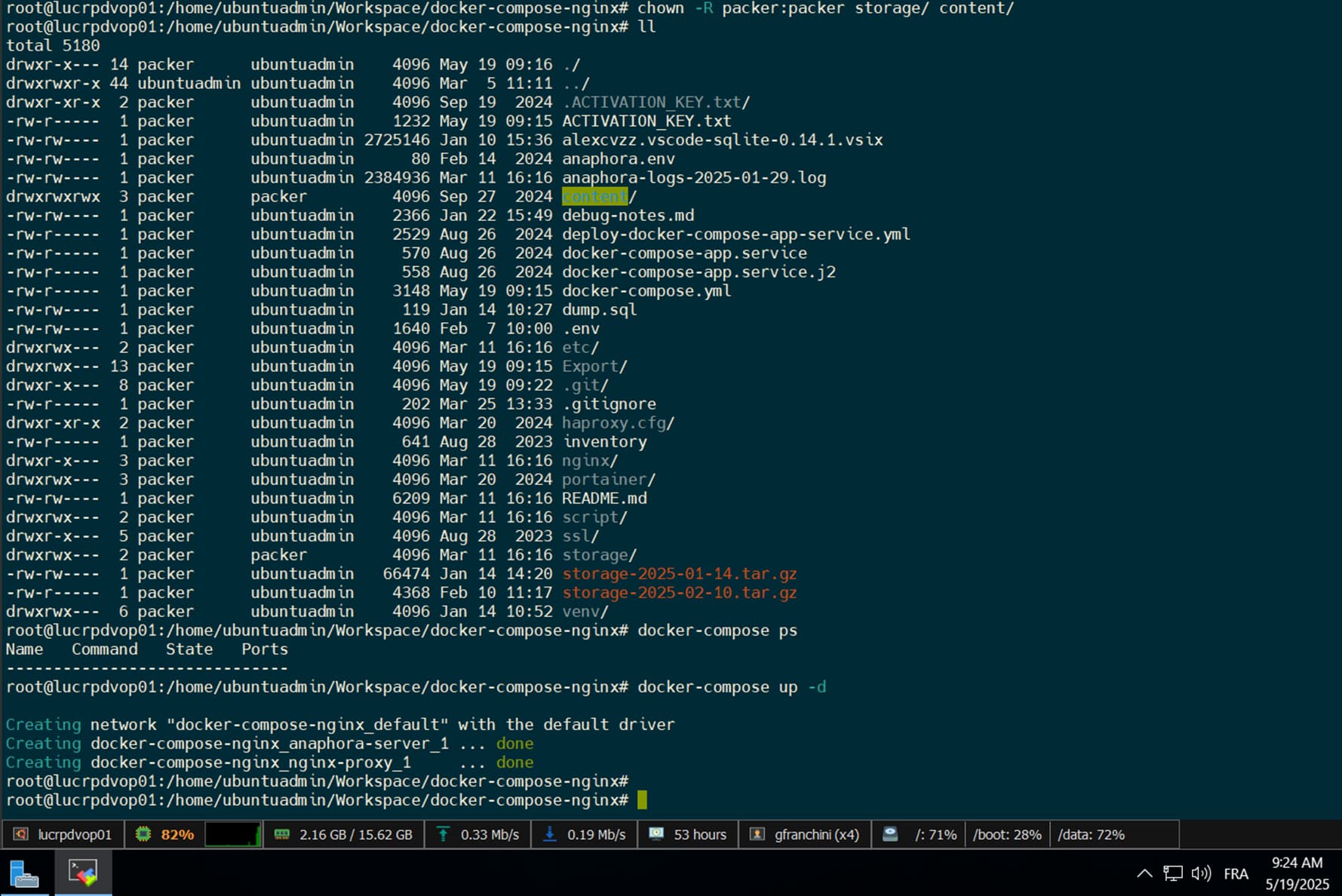Click the disk drive icon
This screenshot has height=896, width=1342.
tap(890, 834)
